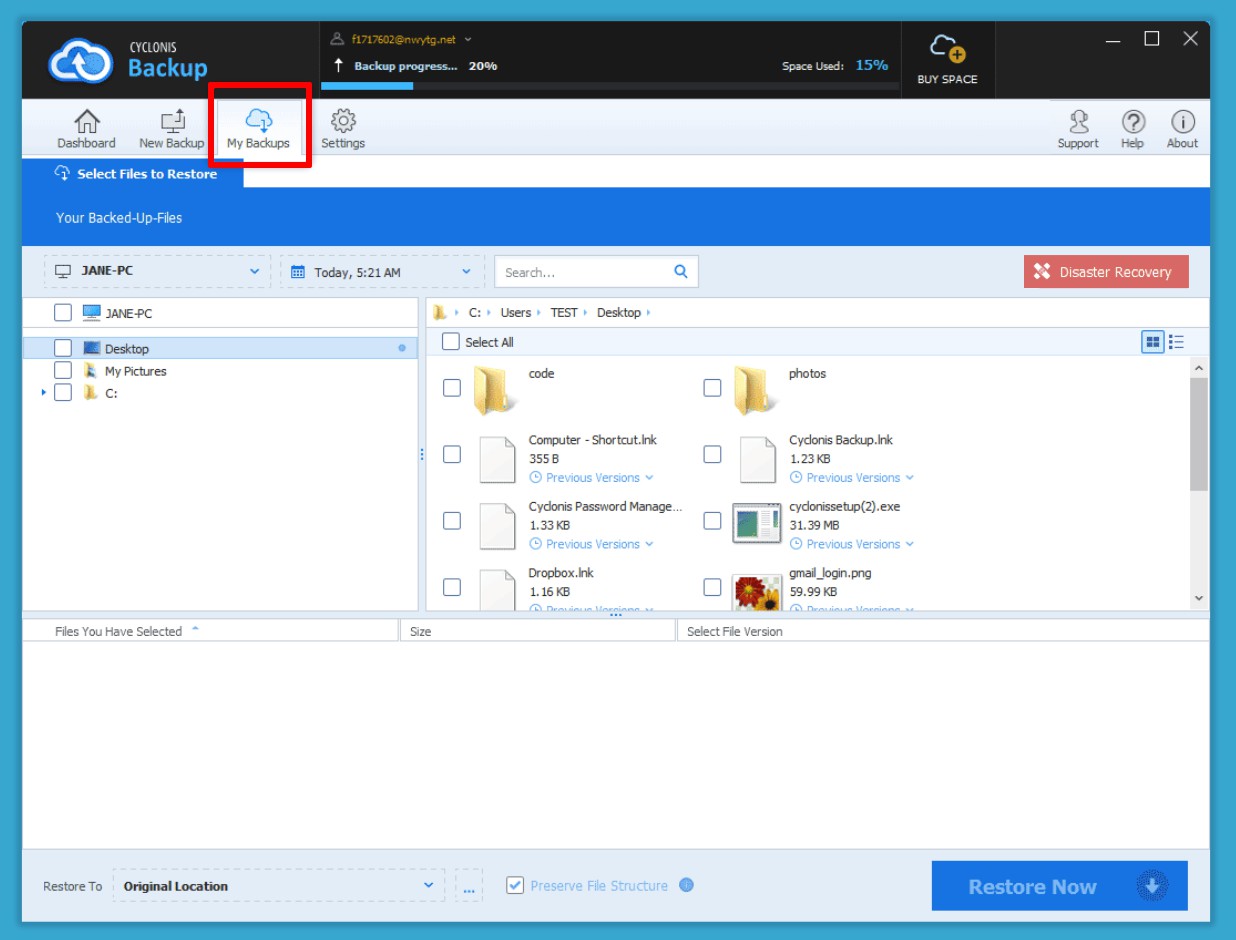This screenshot has width=1236, height=940.
Task: Toggle the Preserve File Structure checkbox
Action: point(515,886)
